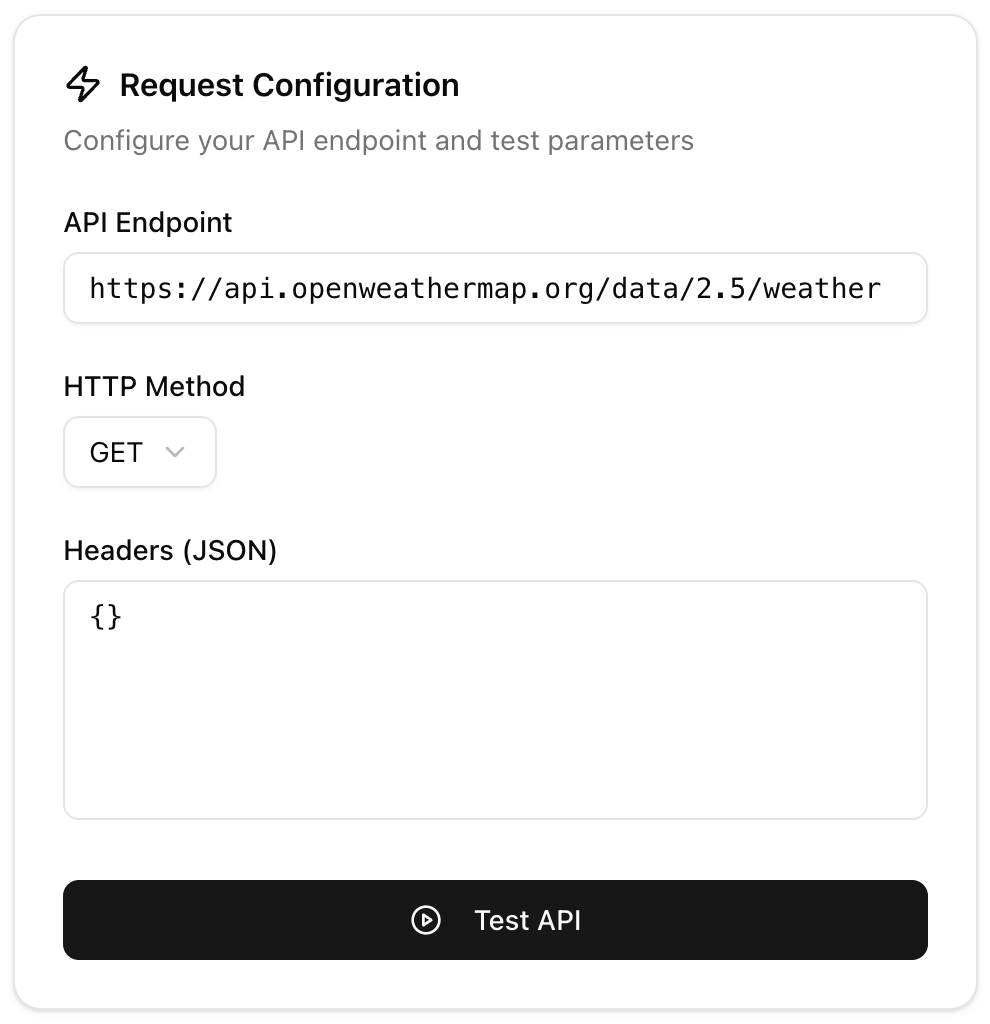Click the GET text in the method selector
This screenshot has height=1024, width=990.
[x=115, y=452]
